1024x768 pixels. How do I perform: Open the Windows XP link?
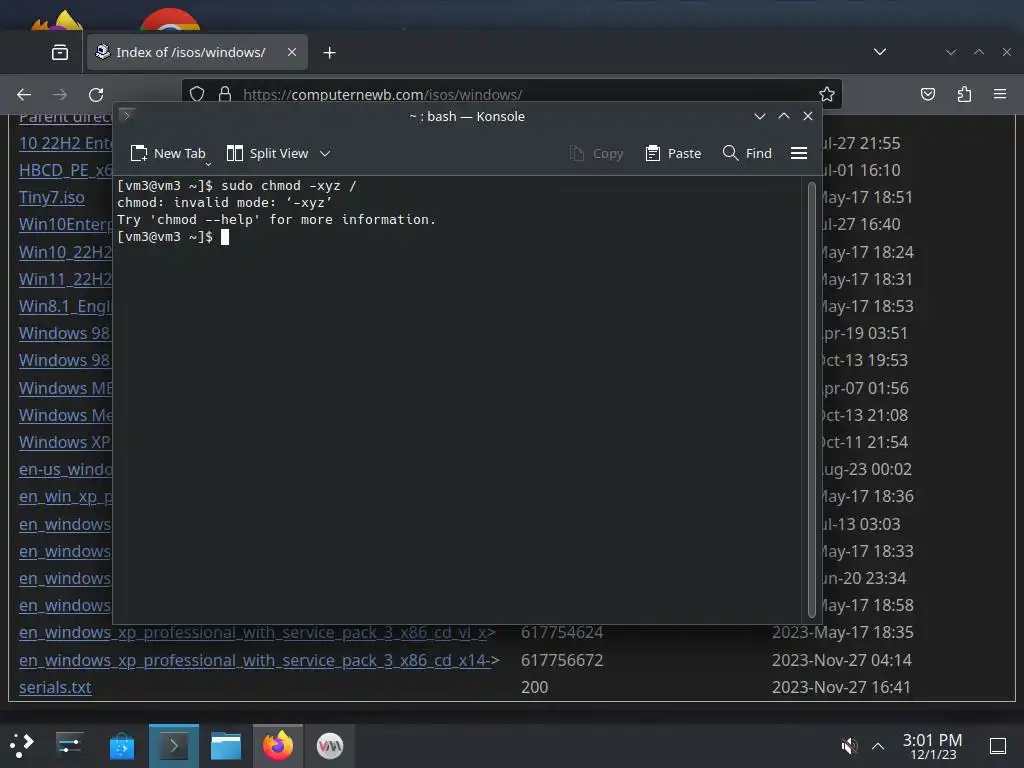pyautogui.click(x=65, y=442)
